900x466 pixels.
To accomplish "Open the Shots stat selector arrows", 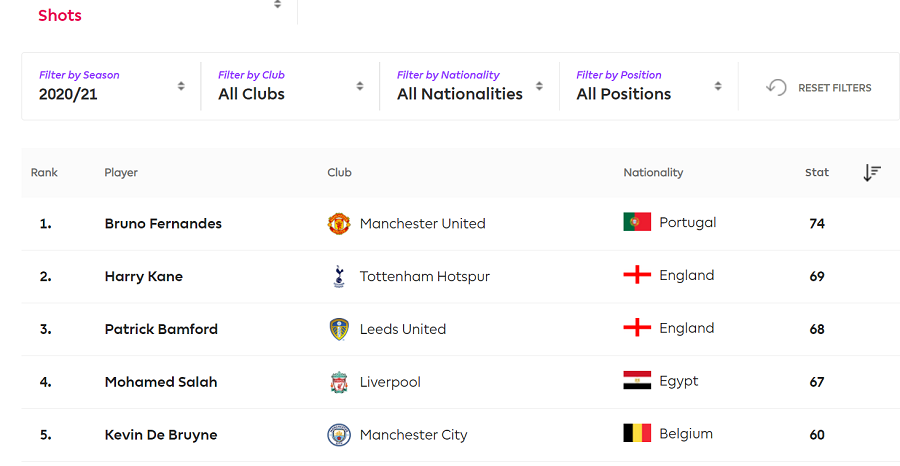I will pos(277,5).
